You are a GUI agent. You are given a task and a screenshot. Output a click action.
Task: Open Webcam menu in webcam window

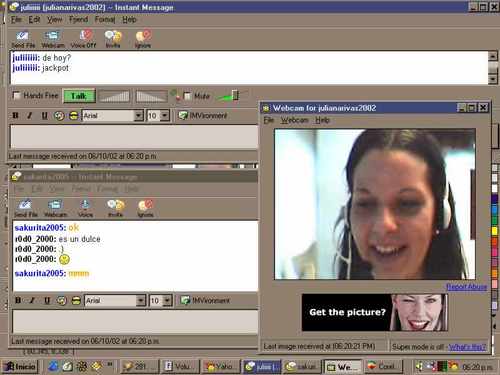[x=294, y=120]
